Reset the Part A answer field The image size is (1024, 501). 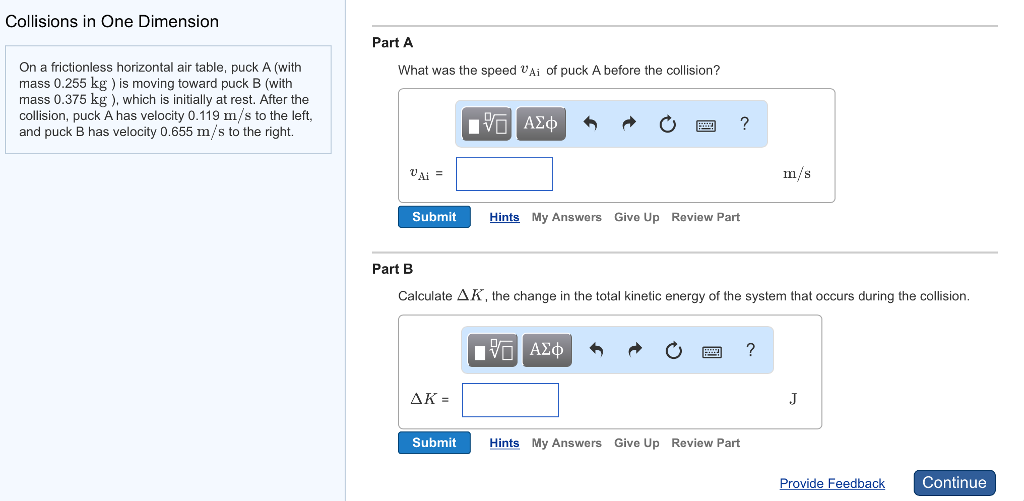667,124
